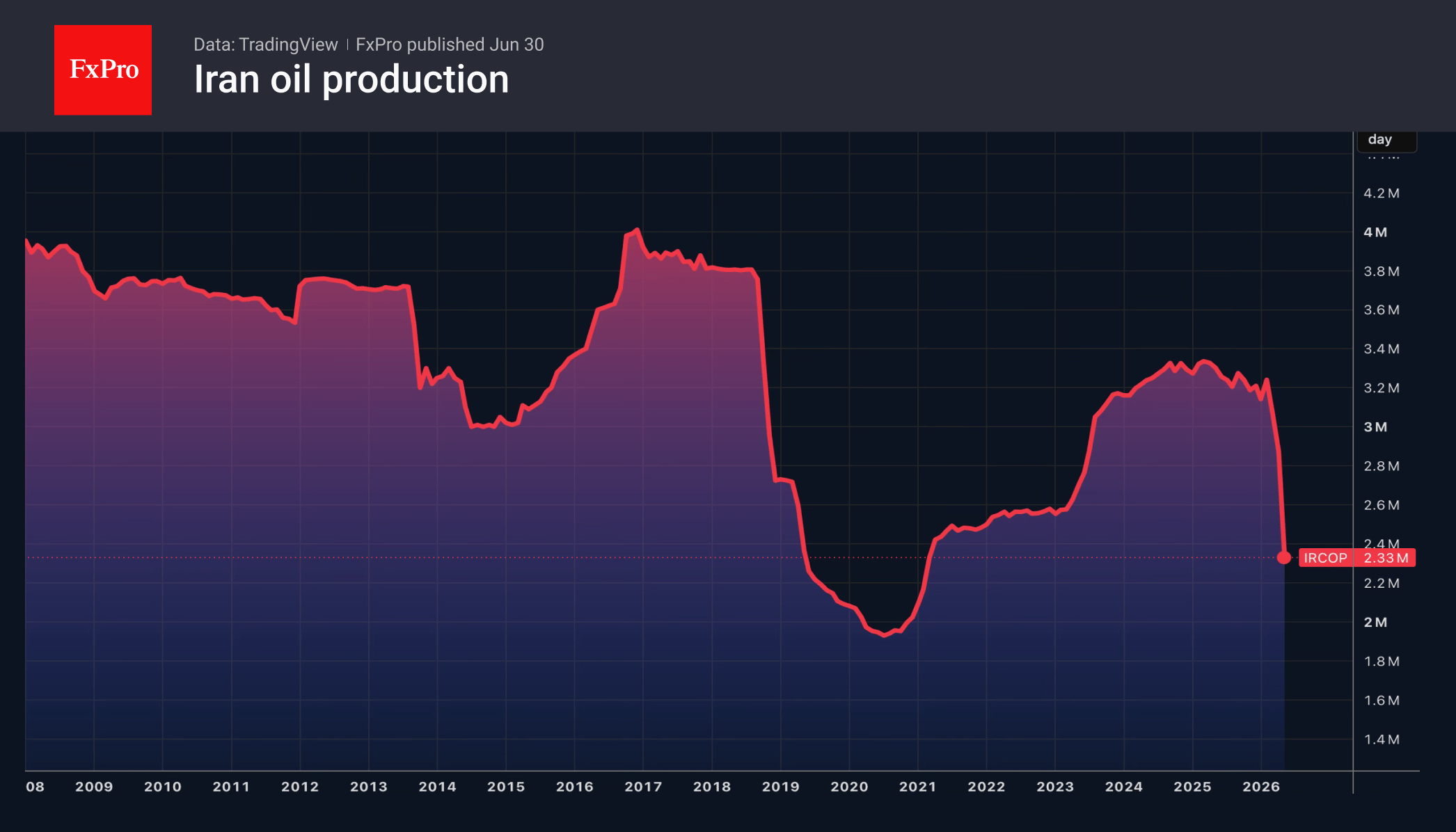Click the 2019 time axis label
Screen dimensions: 1456x832
(781, 787)
